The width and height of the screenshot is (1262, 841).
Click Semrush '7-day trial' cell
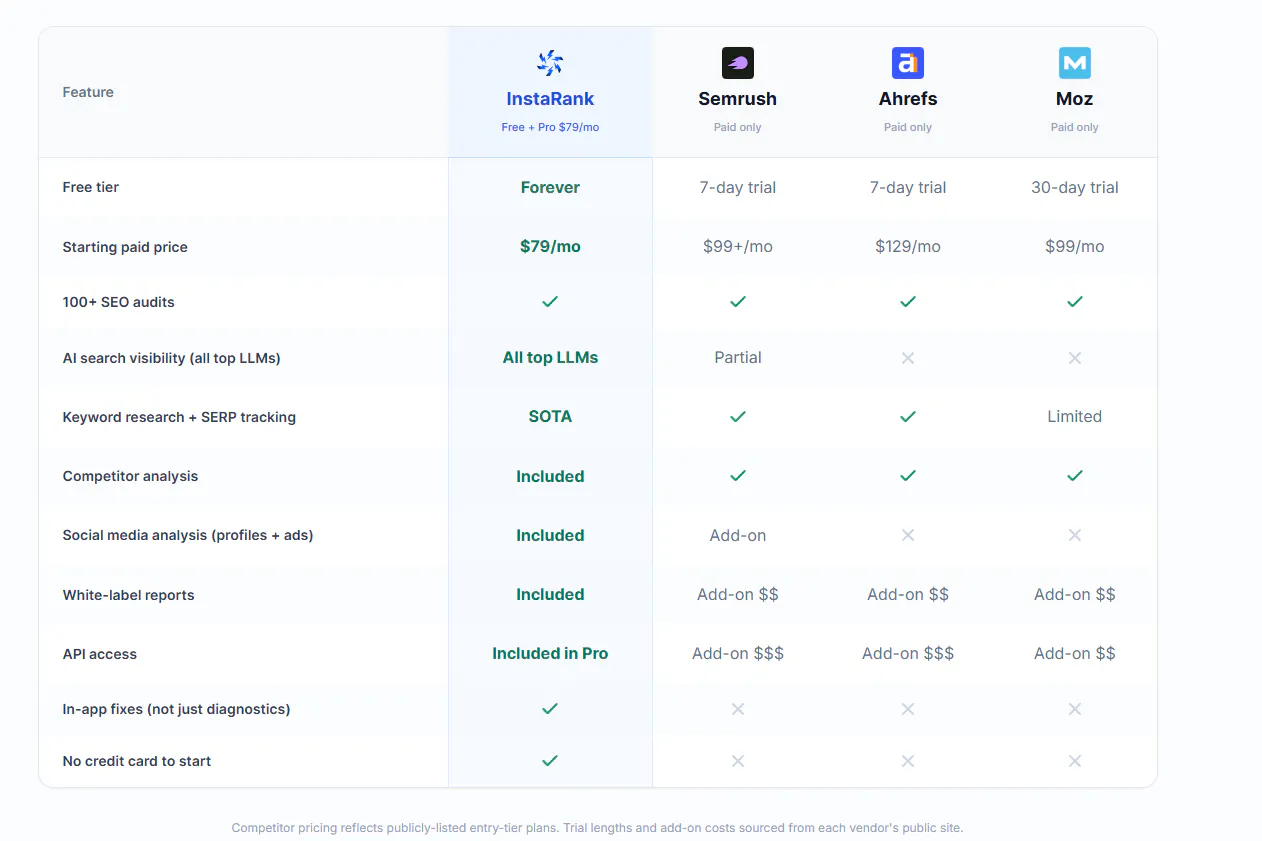point(738,187)
